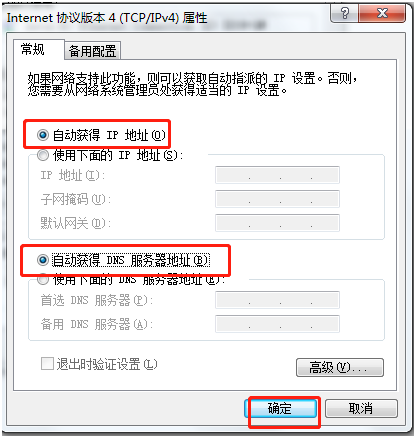This screenshot has height=438, width=416.
Task: Click the 退出时验证设置 label text
Action: click(x=107, y=364)
